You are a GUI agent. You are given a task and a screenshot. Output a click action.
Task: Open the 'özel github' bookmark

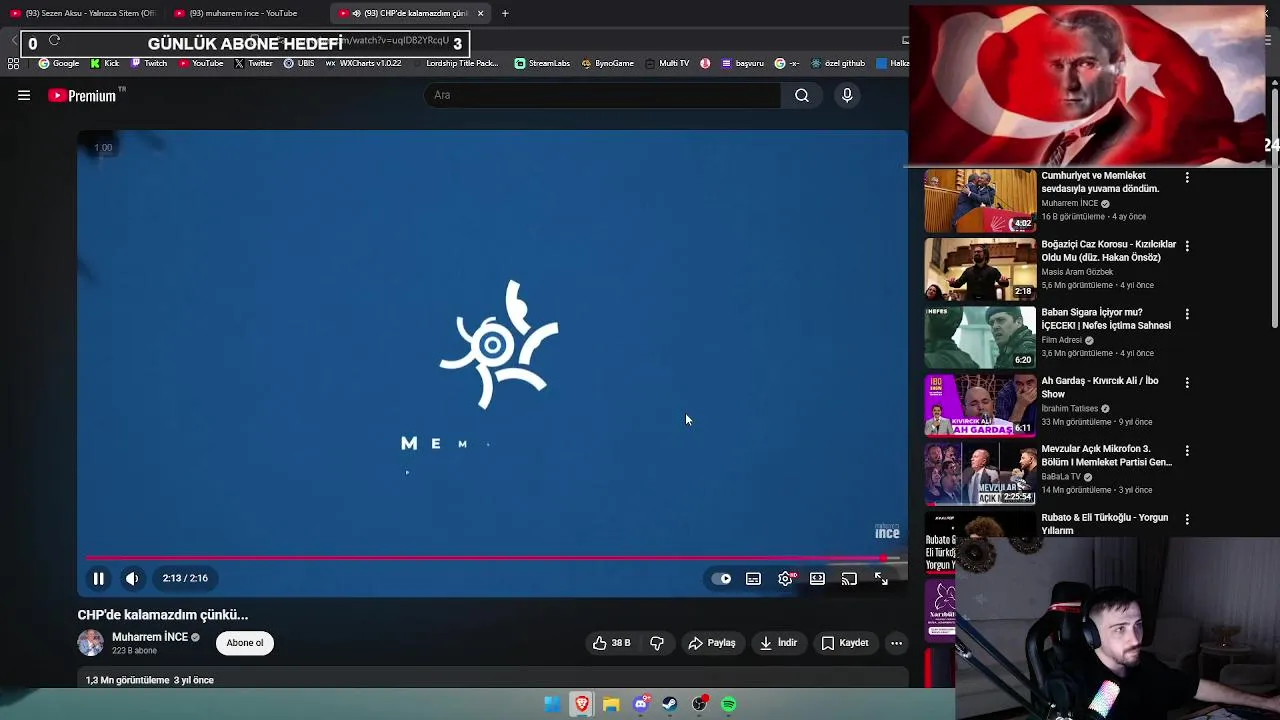(x=839, y=63)
